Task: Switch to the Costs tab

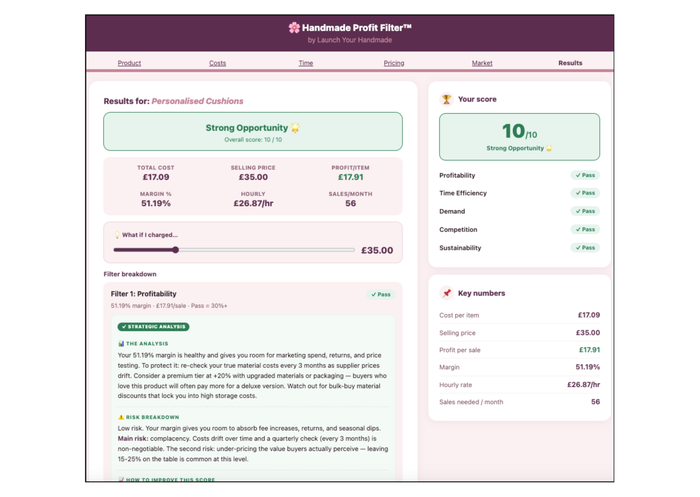Action: tap(217, 63)
